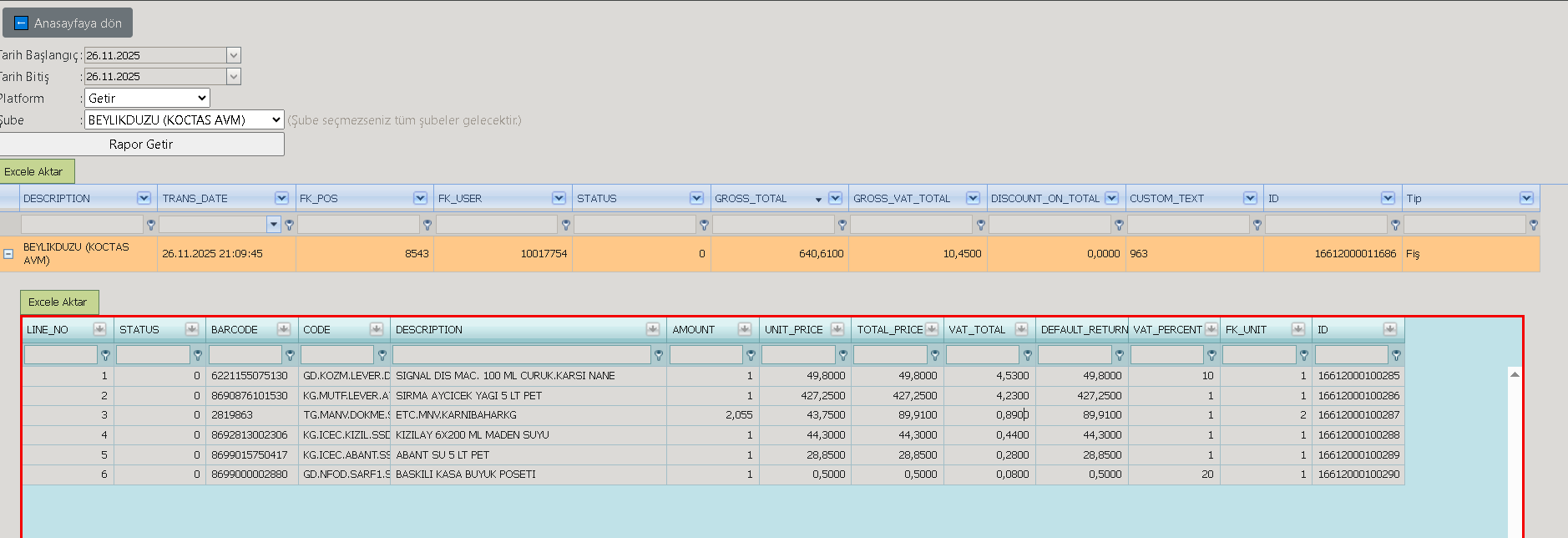Open TRANS_DATE filter date dropdown
The width and height of the screenshot is (1568, 538).
(274, 224)
